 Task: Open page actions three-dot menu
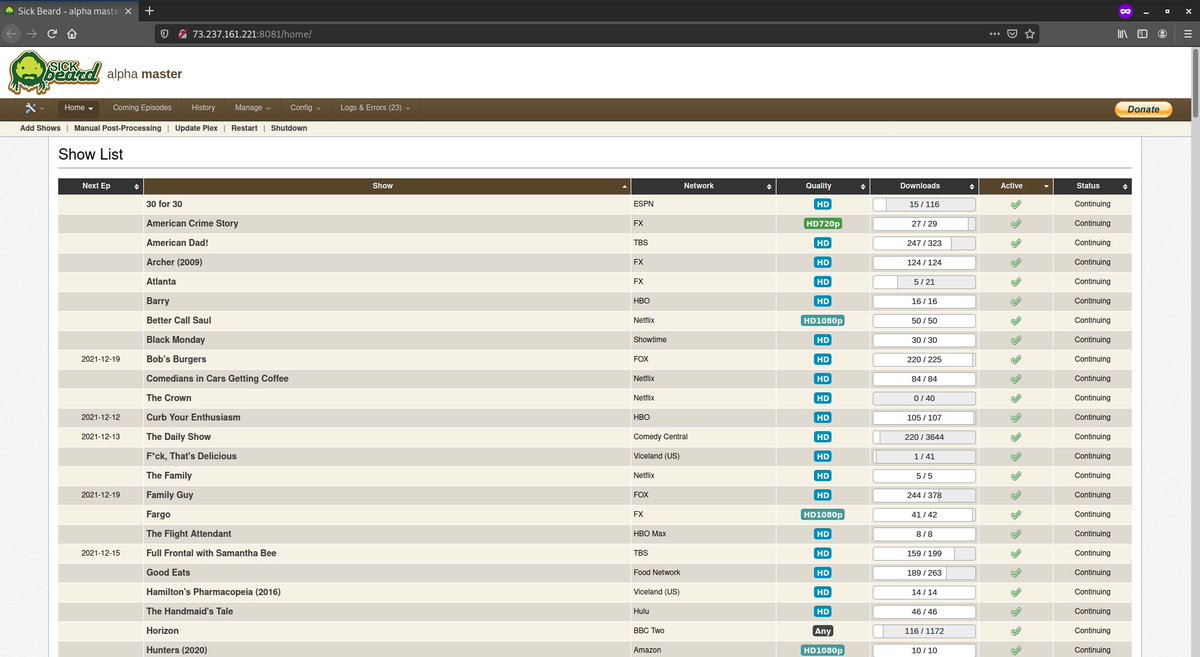click(x=994, y=33)
